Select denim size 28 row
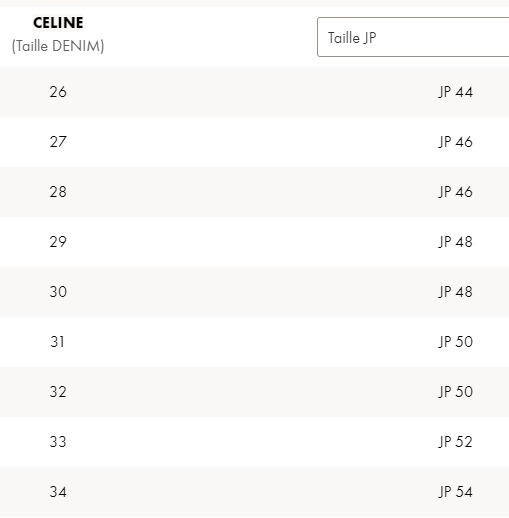The height and width of the screenshot is (518, 509). click(x=254, y=192)
